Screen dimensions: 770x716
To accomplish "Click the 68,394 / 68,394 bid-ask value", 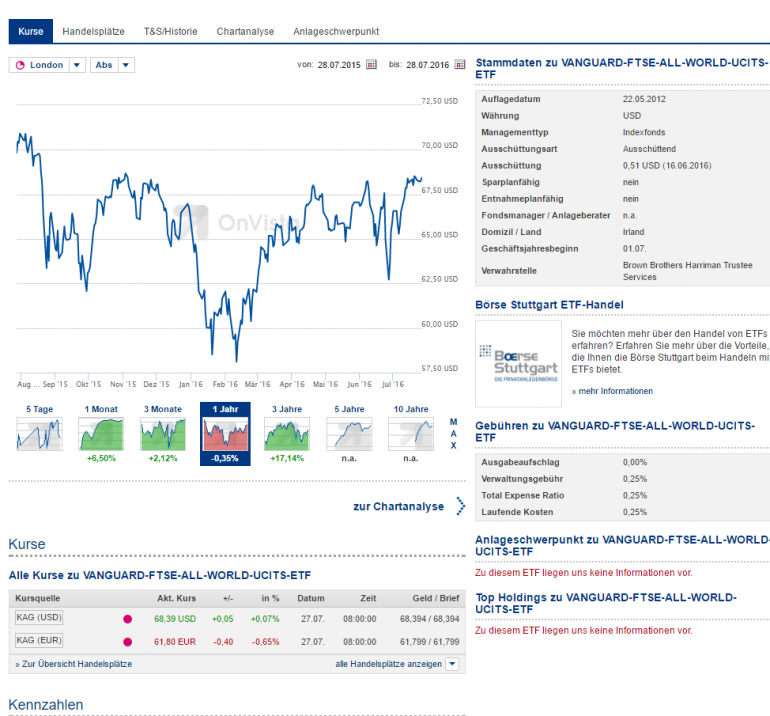I will click(x=430, y=619).
